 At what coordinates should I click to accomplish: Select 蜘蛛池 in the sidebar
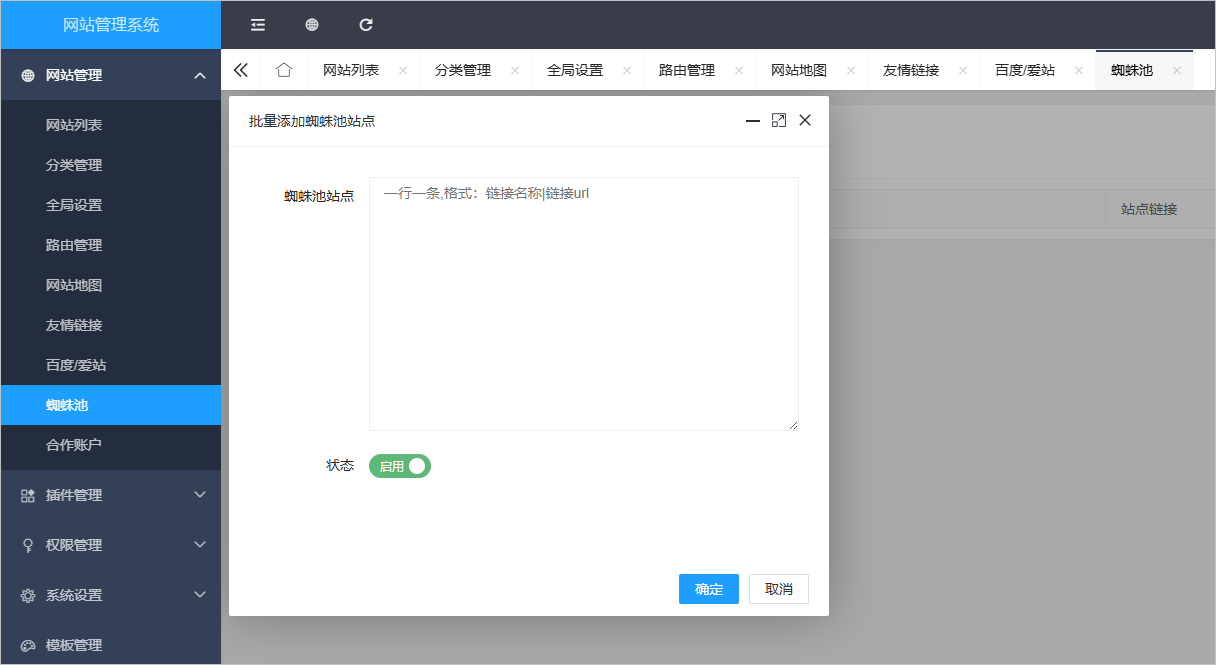(x=111, y=405)
